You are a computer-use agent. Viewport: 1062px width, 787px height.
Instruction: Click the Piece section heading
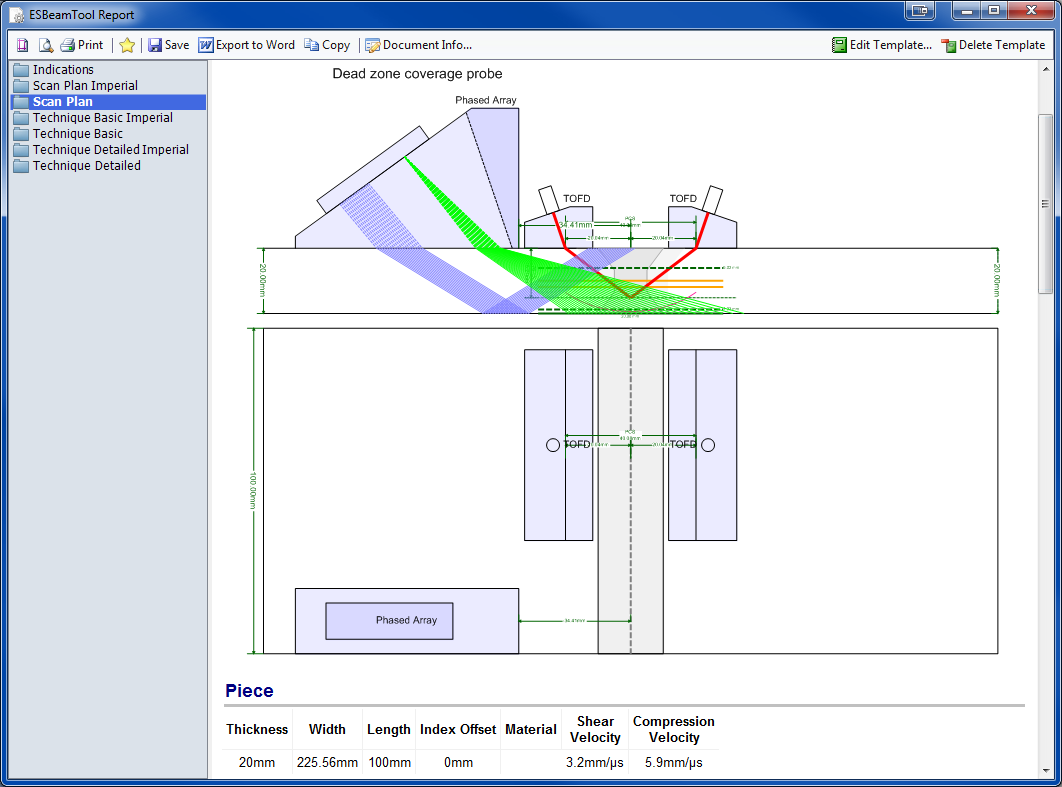coord(249,691)
